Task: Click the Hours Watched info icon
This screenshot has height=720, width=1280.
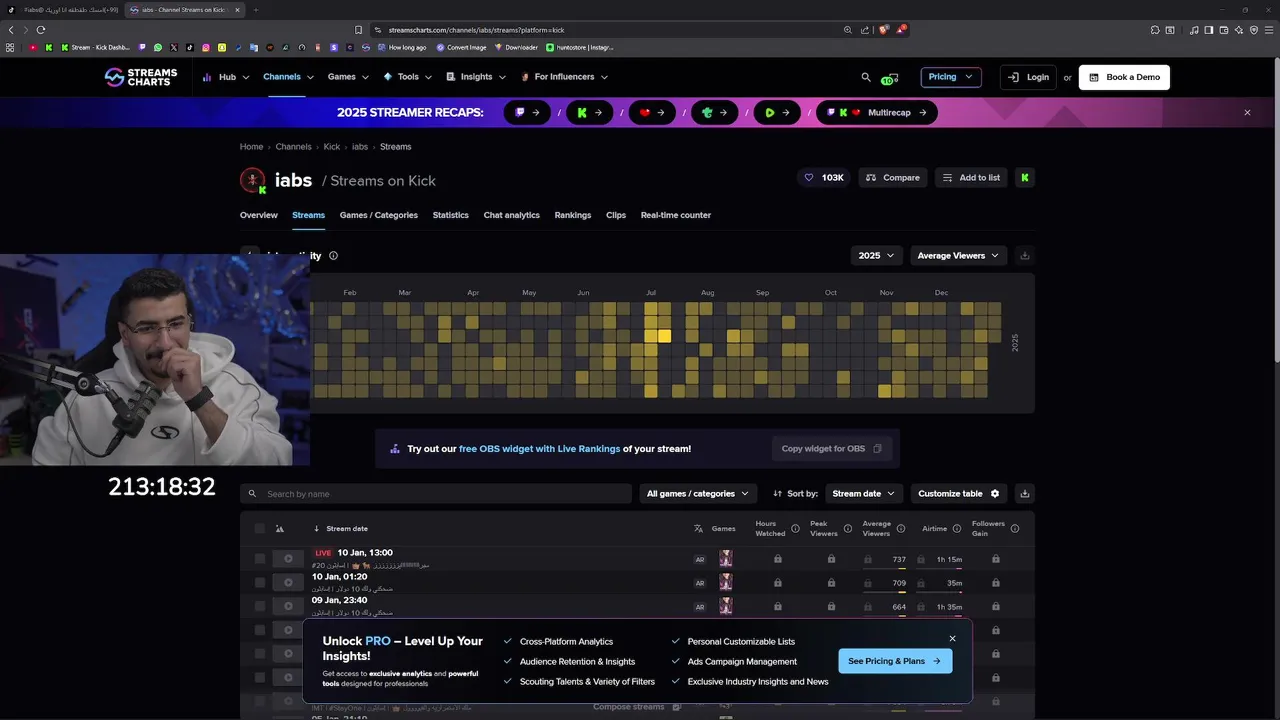Action: coord(795,529)
